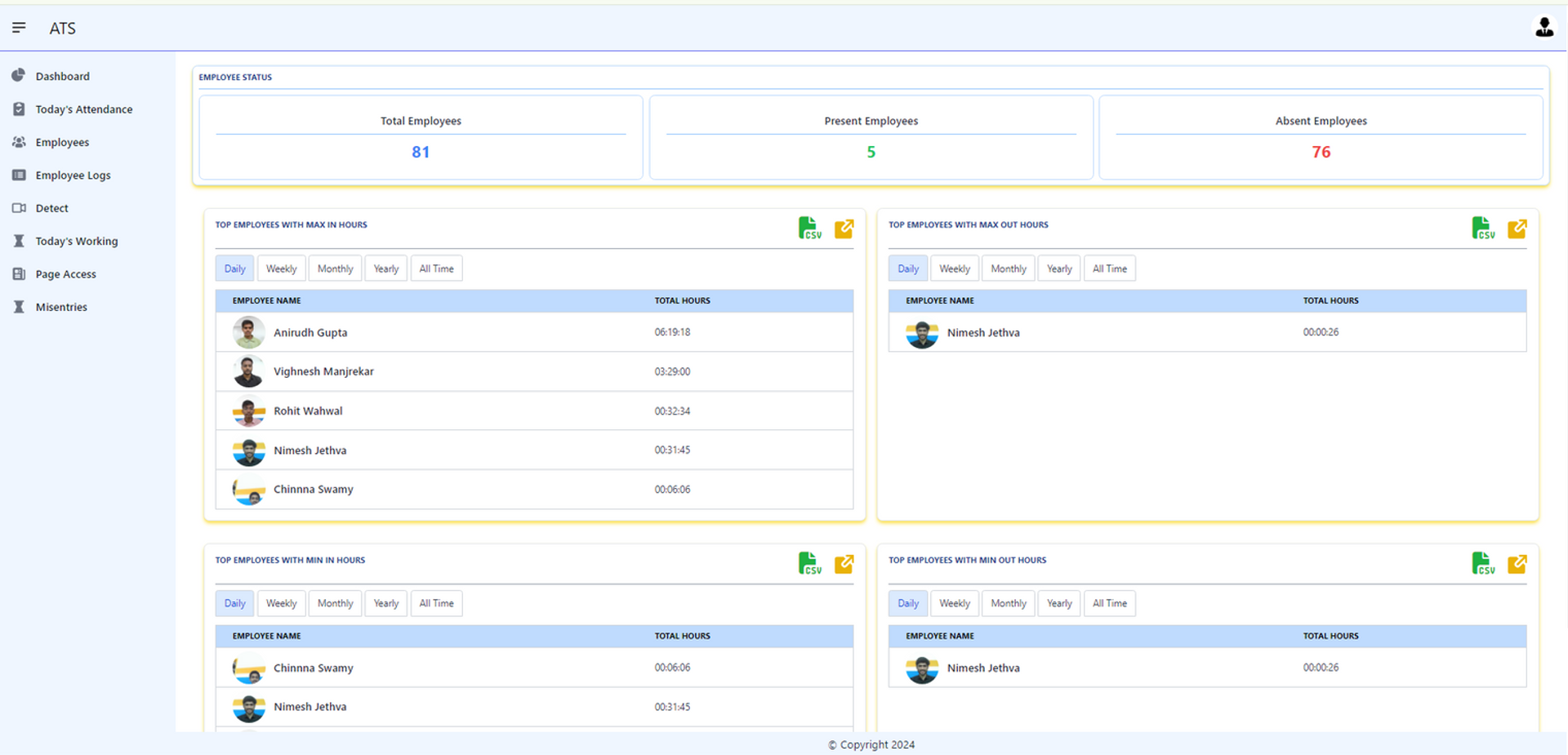The image size is (1568, 755).
Task: Select Monthly tab in Max Out Hours
Action: (1008, 269)
